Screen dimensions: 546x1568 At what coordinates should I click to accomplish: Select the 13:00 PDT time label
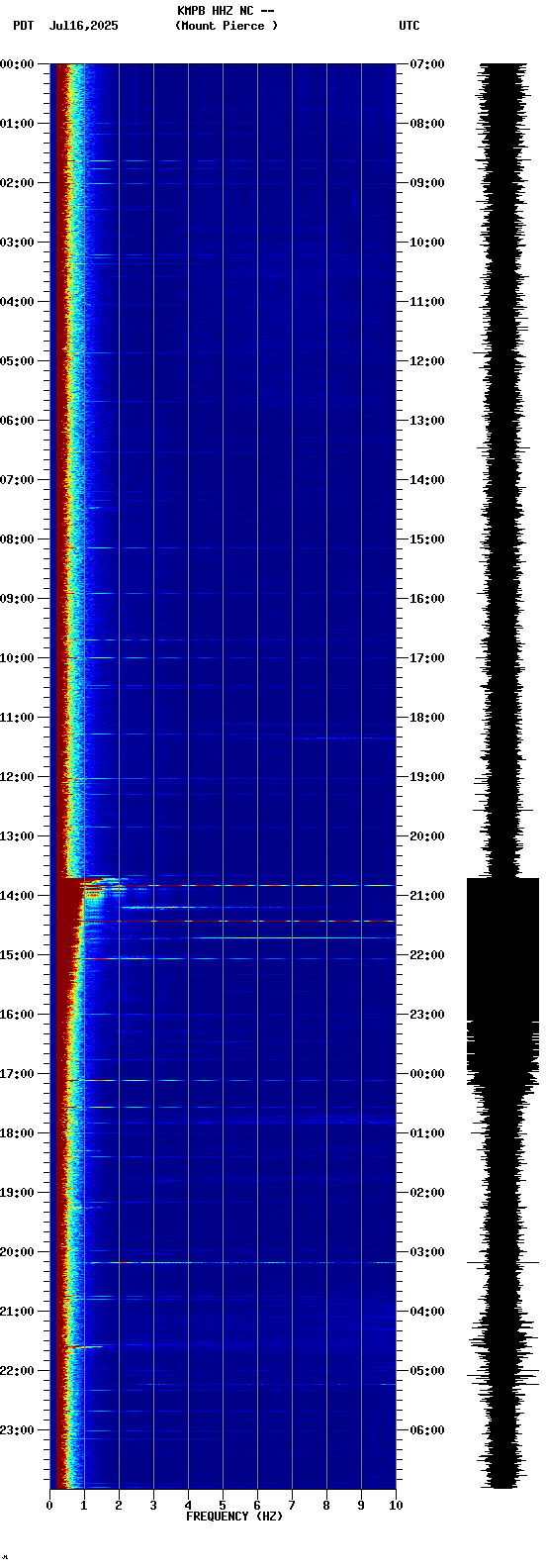pyautogui.click(x=17, y=836)
